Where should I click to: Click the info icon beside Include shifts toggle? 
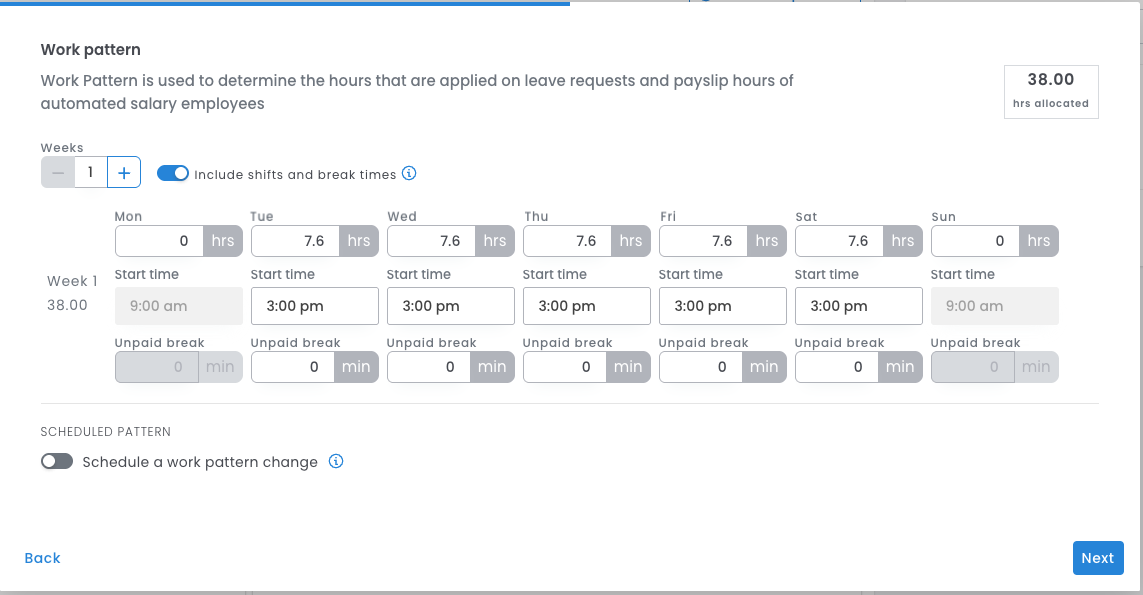(409, 174)
